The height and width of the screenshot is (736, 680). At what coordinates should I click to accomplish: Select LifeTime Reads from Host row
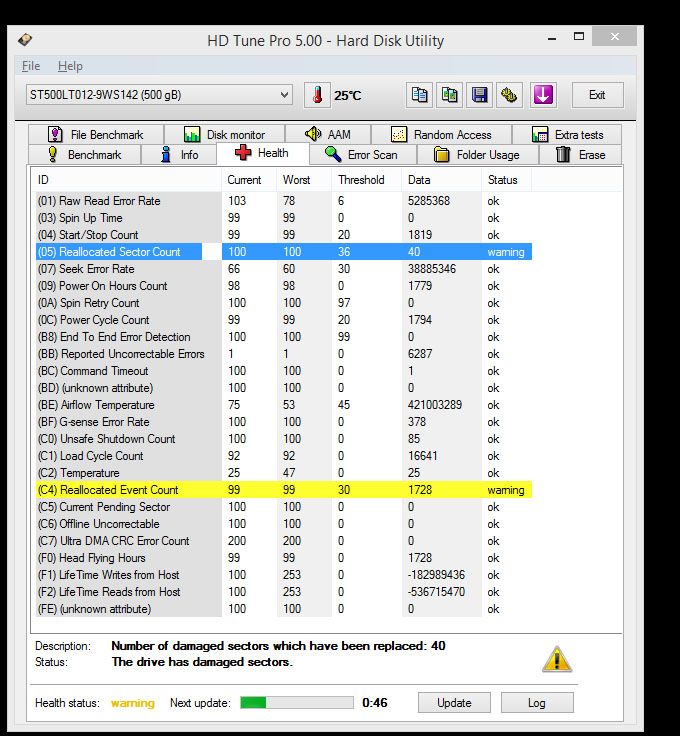(x=283, y=592)
